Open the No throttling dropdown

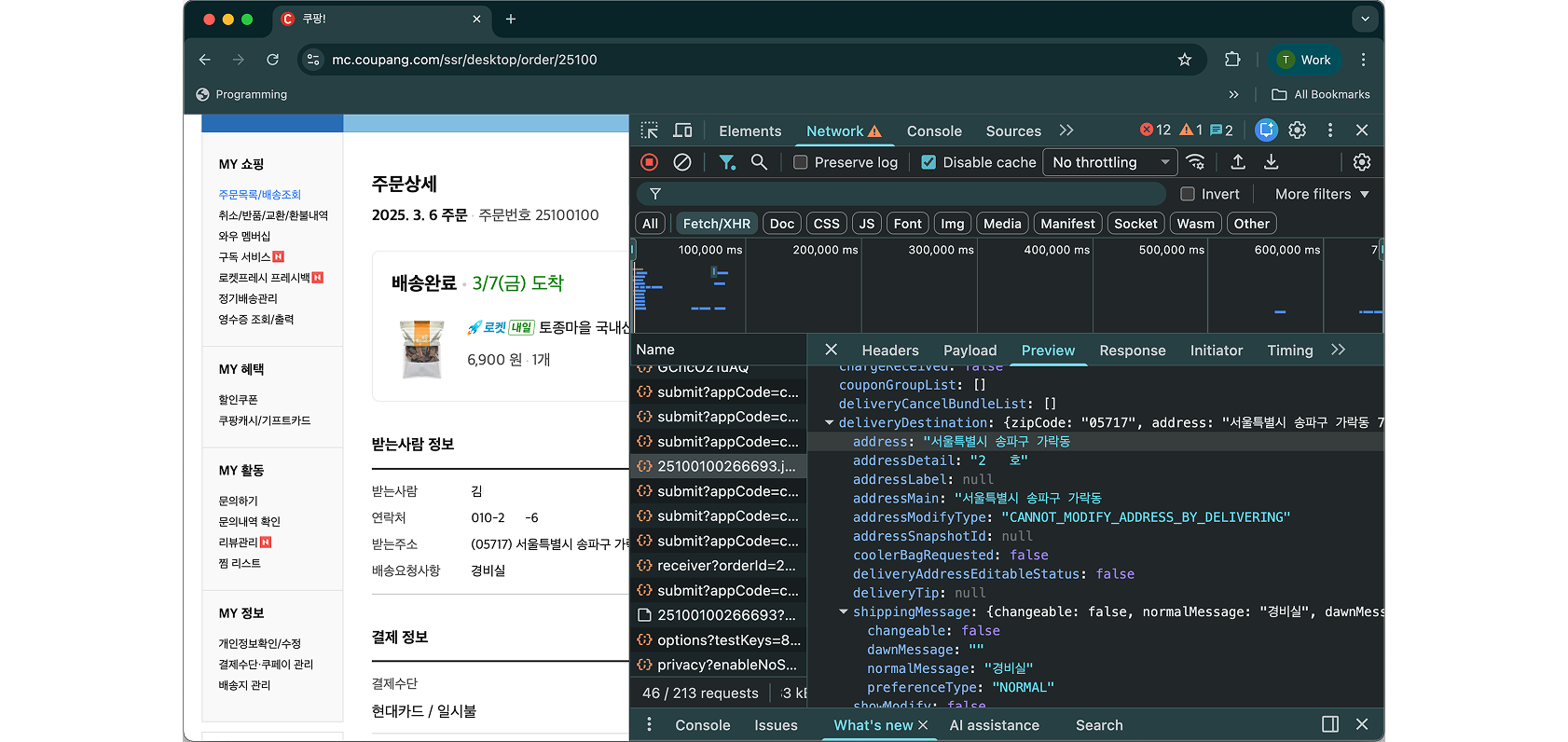point(1111,162)
